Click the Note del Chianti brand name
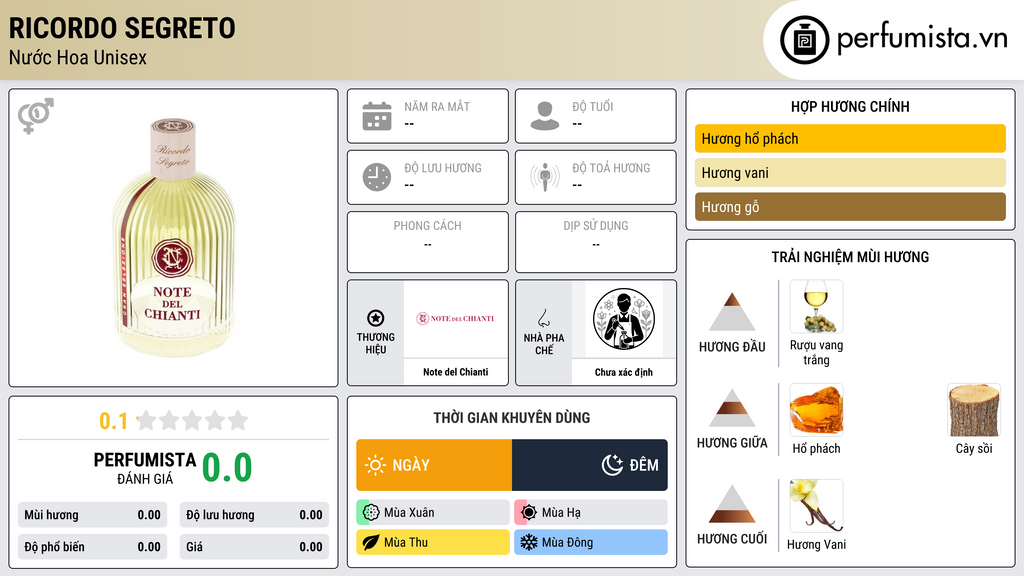The width and height of the screenshot is (1024, 576). tap(455, 372)
